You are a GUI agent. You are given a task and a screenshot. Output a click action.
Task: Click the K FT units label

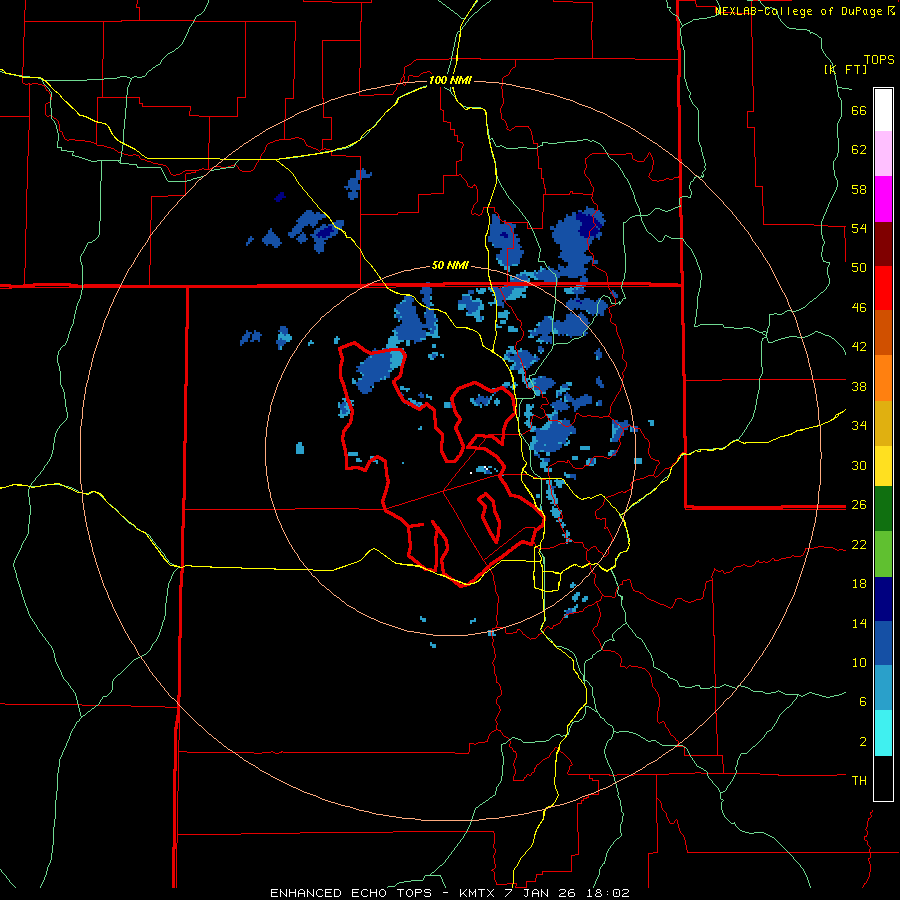click(845, 69)
